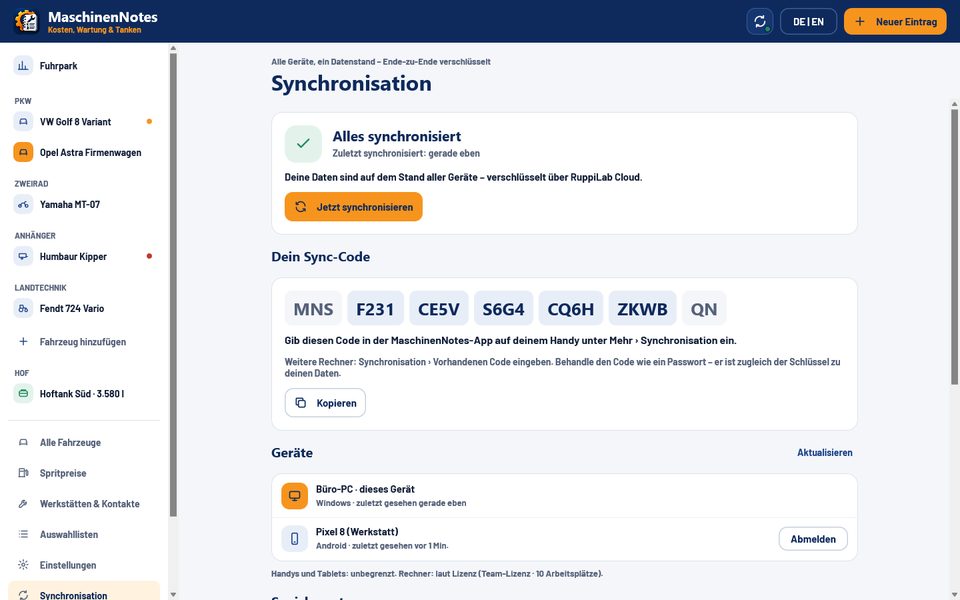Click the sync status icon in header
Screen dimensions: 960x600
point(760,21)
